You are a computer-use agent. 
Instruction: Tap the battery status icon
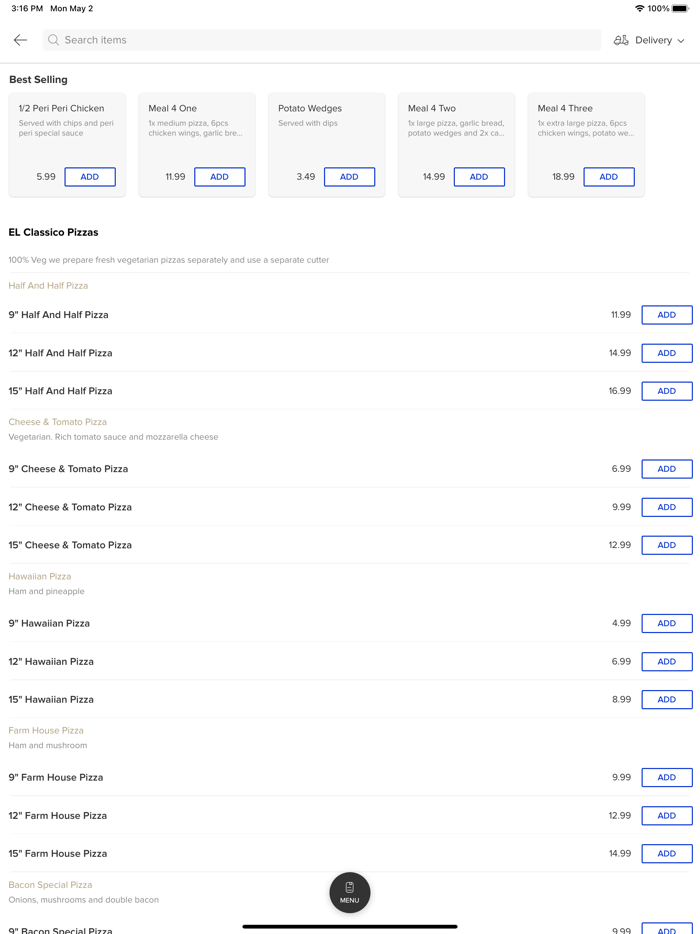680,9
